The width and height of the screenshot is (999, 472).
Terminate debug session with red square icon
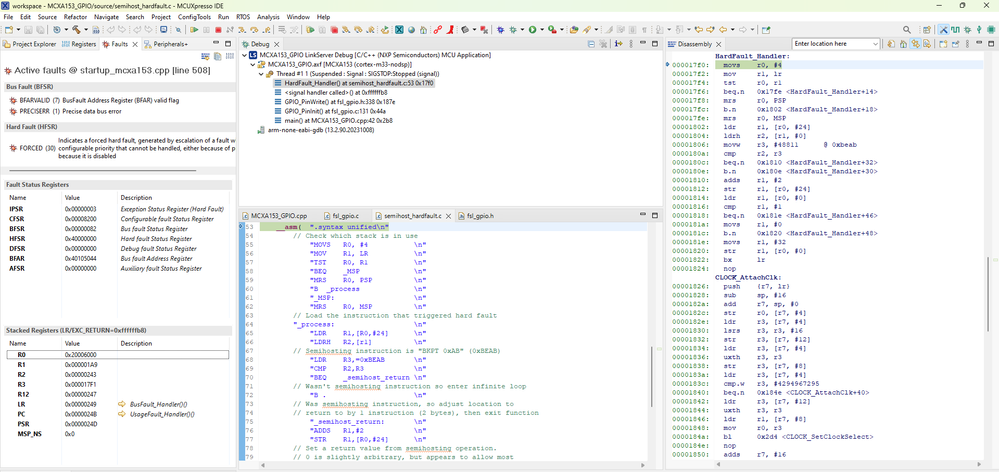(x=218, y=29)
